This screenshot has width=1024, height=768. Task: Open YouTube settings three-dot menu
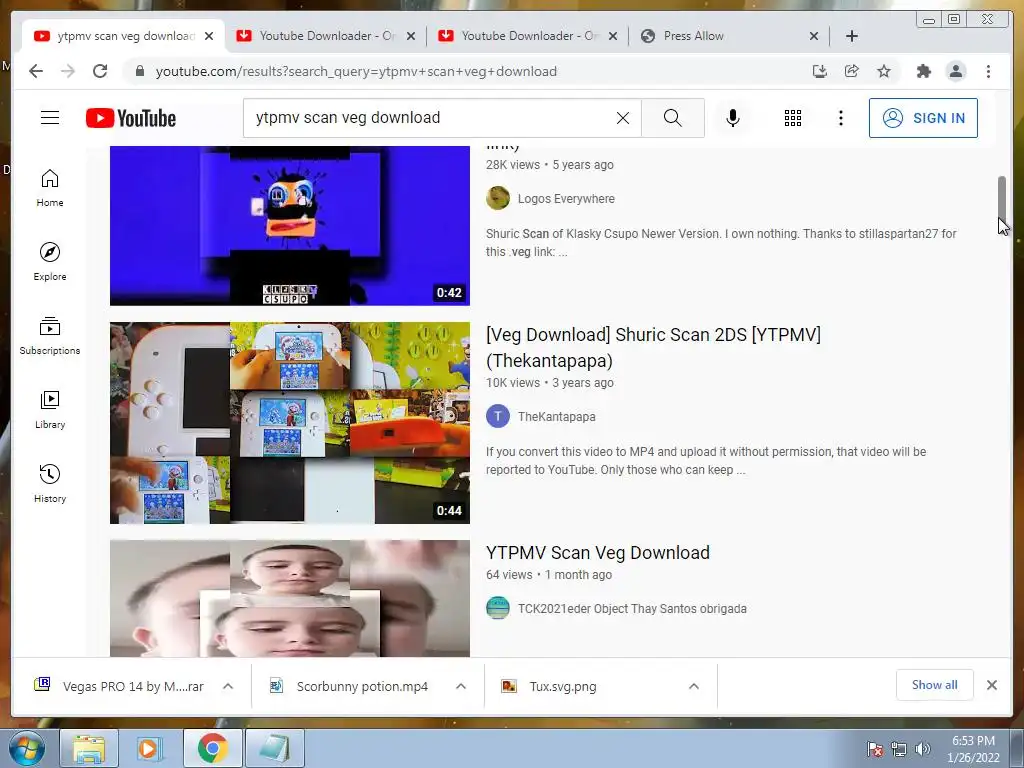pos(840,118)
